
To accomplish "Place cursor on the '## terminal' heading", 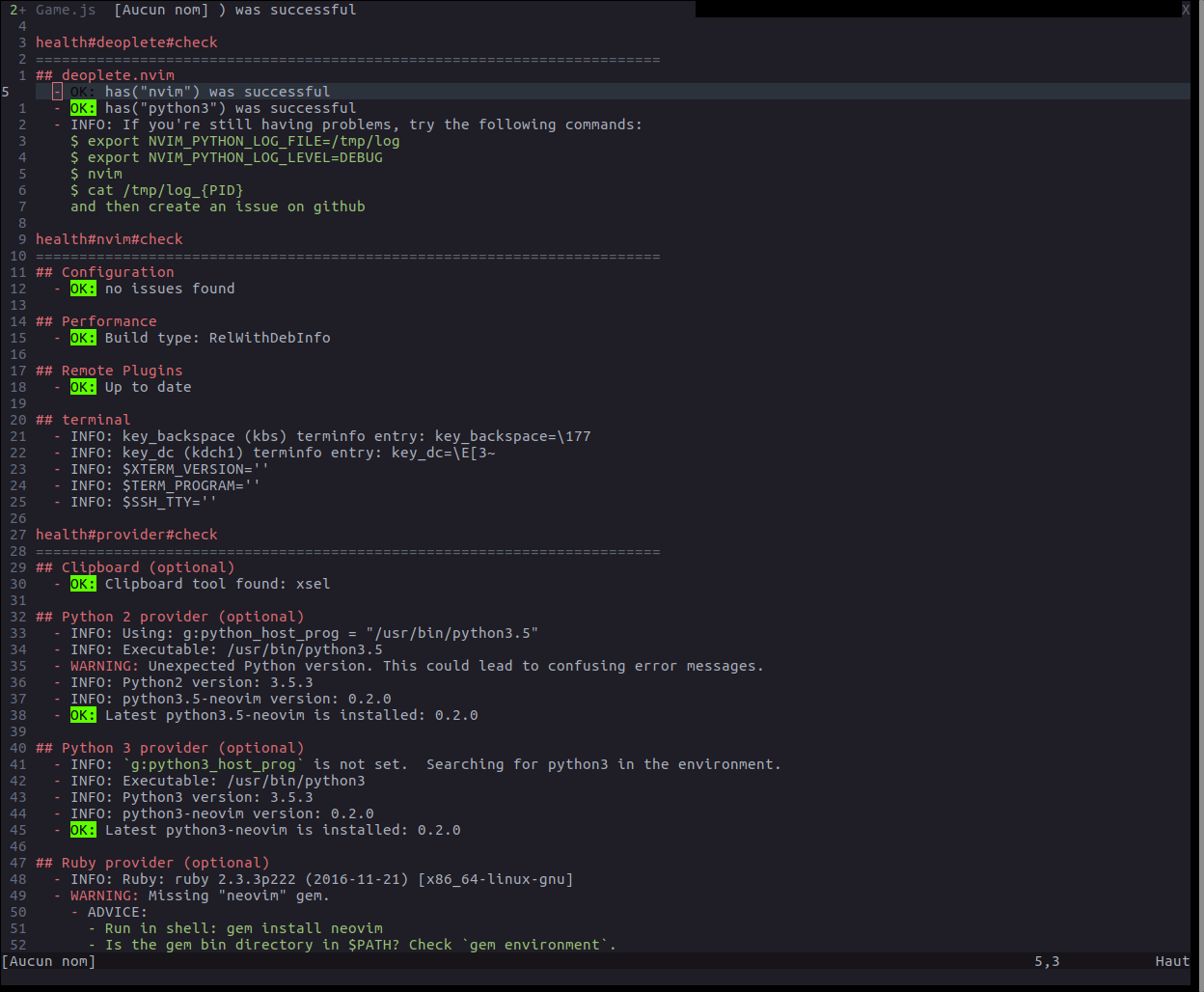I will point(83,420).
